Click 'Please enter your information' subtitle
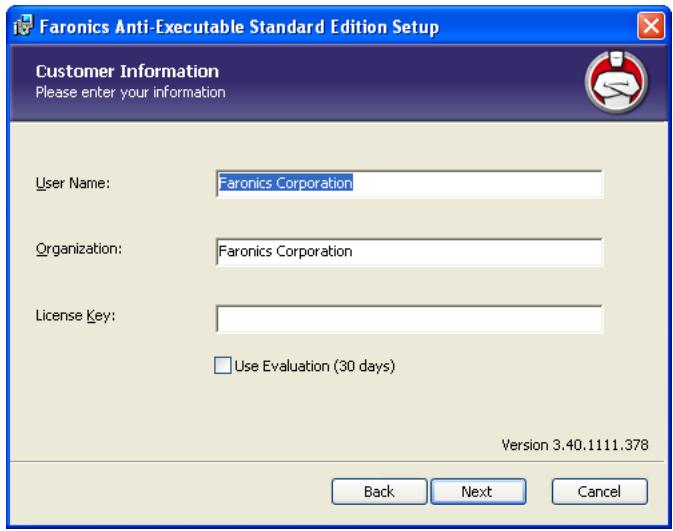Image resolution: width=673 pixels, height=531 pixels. [x=130, y=92]
